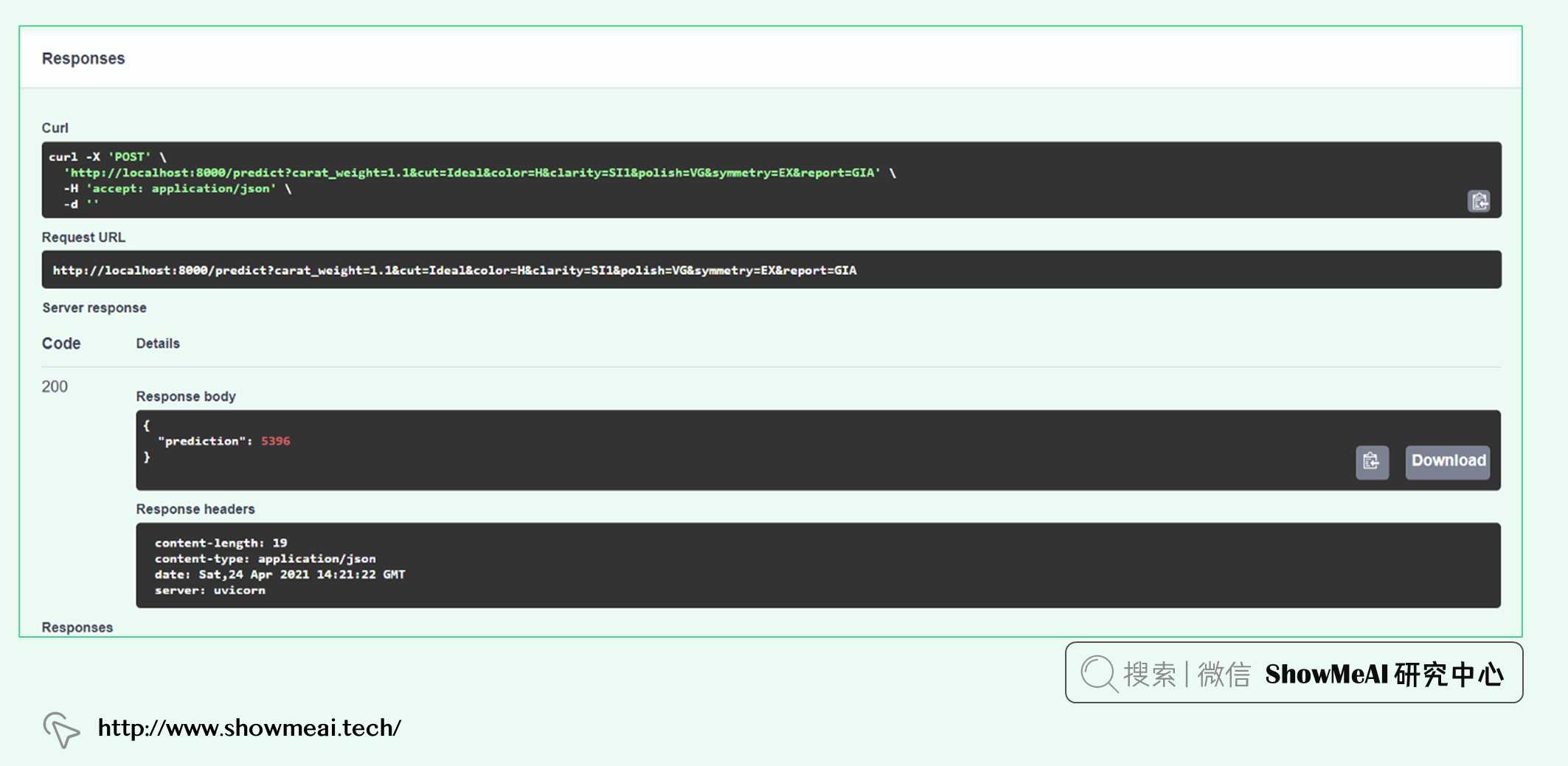The image size is (1568, 766).
Task: Click the showmeai.tech website link
Action: point(249,728)
